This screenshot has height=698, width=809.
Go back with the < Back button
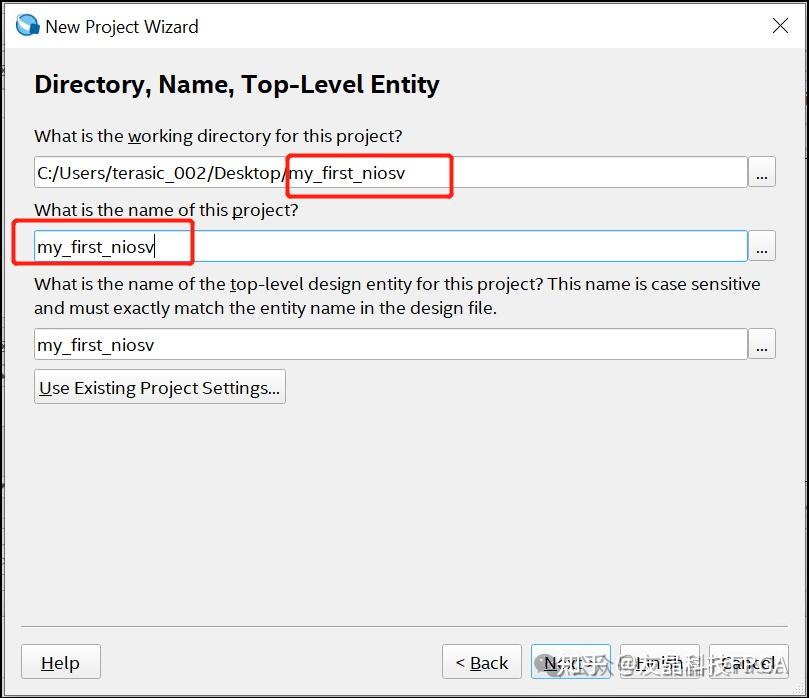point(482,663)
